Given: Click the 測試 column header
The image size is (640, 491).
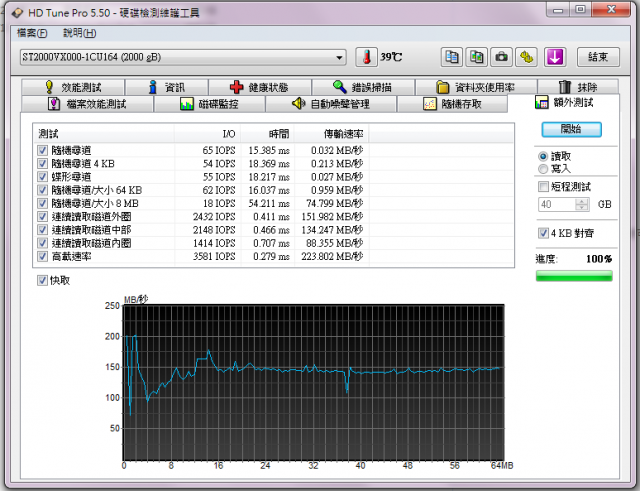Looking at the screenshot, I should point(104,133).
